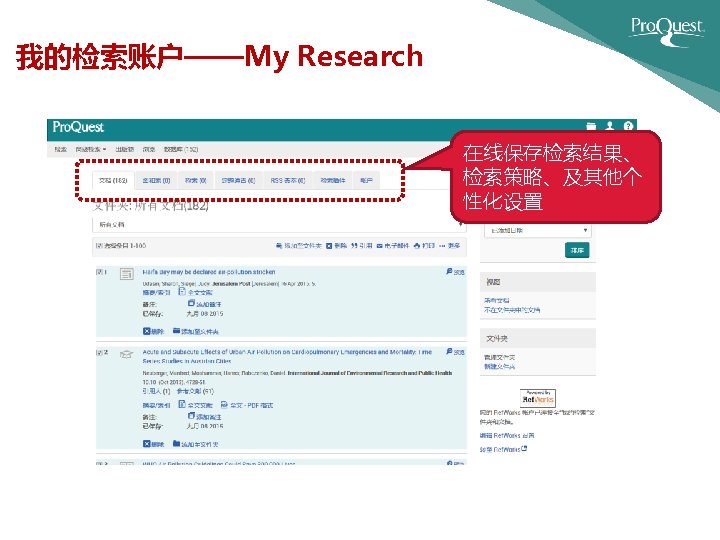Screen dimensions: 720x540
Task: Click the external link icon beside 登录 RefWorks
Action: (524, 449)
